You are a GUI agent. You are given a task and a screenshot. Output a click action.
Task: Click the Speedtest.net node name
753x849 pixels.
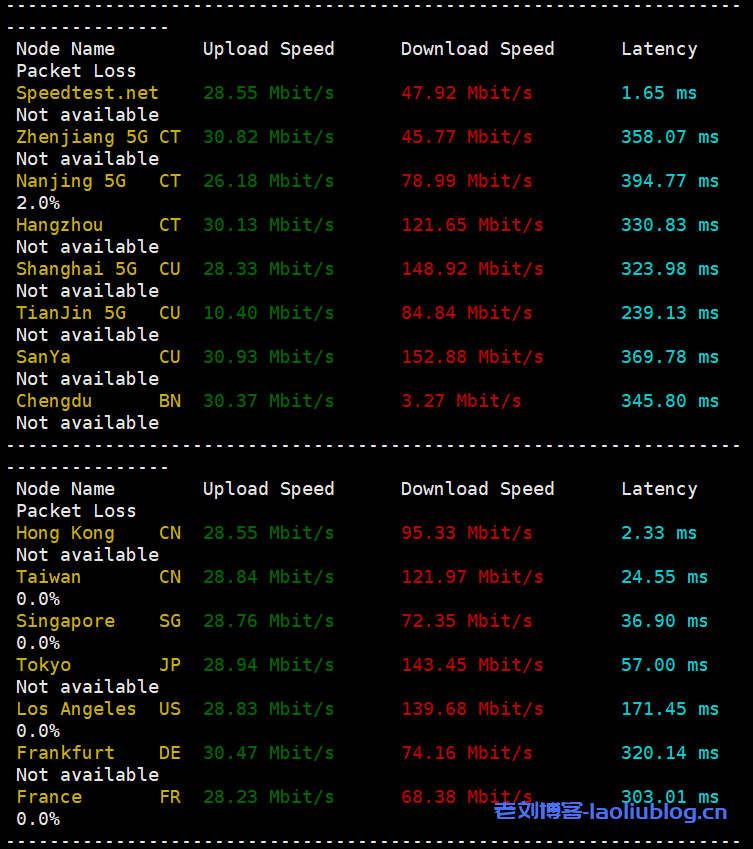[87, 93]
